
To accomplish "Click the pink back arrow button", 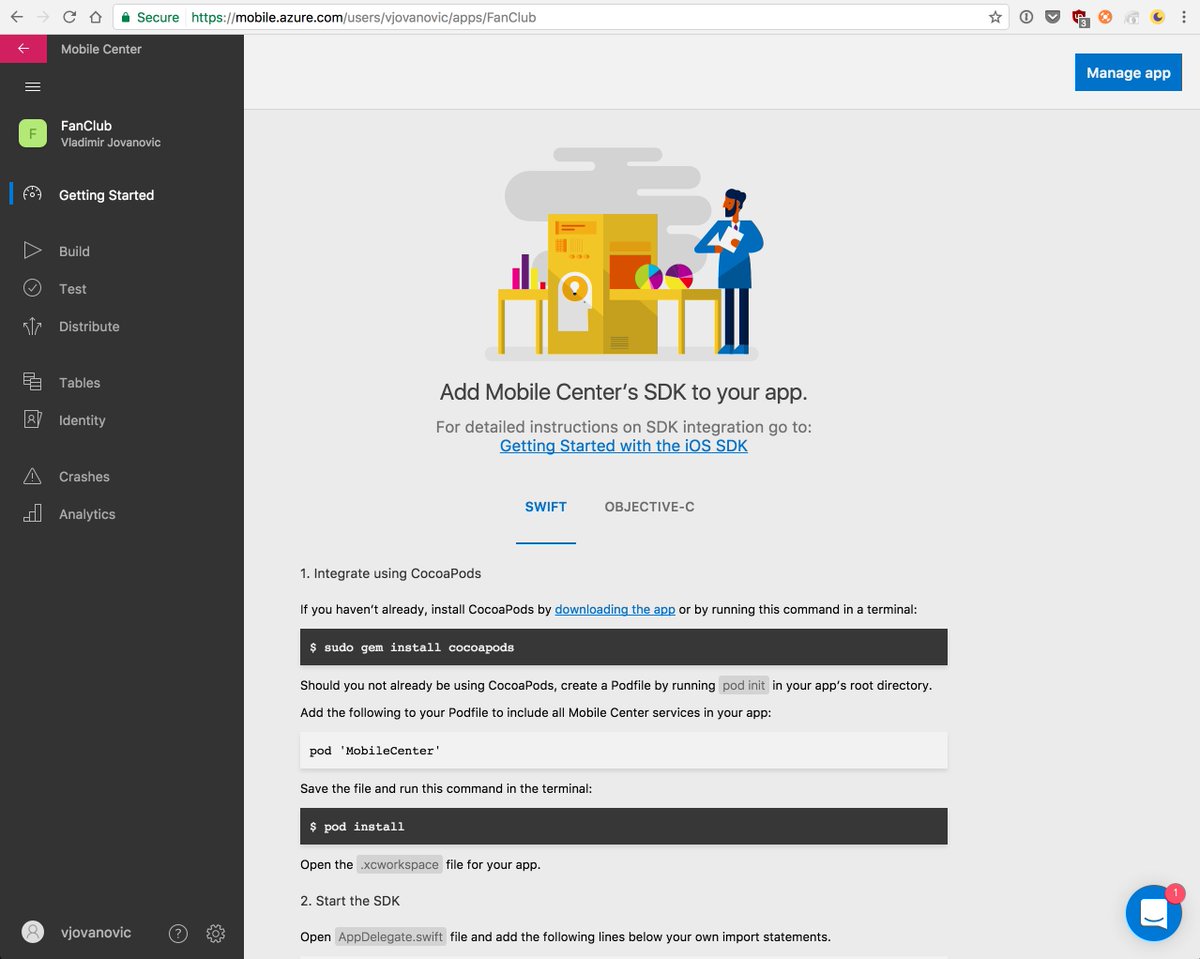I will click(x=23, y=48).
